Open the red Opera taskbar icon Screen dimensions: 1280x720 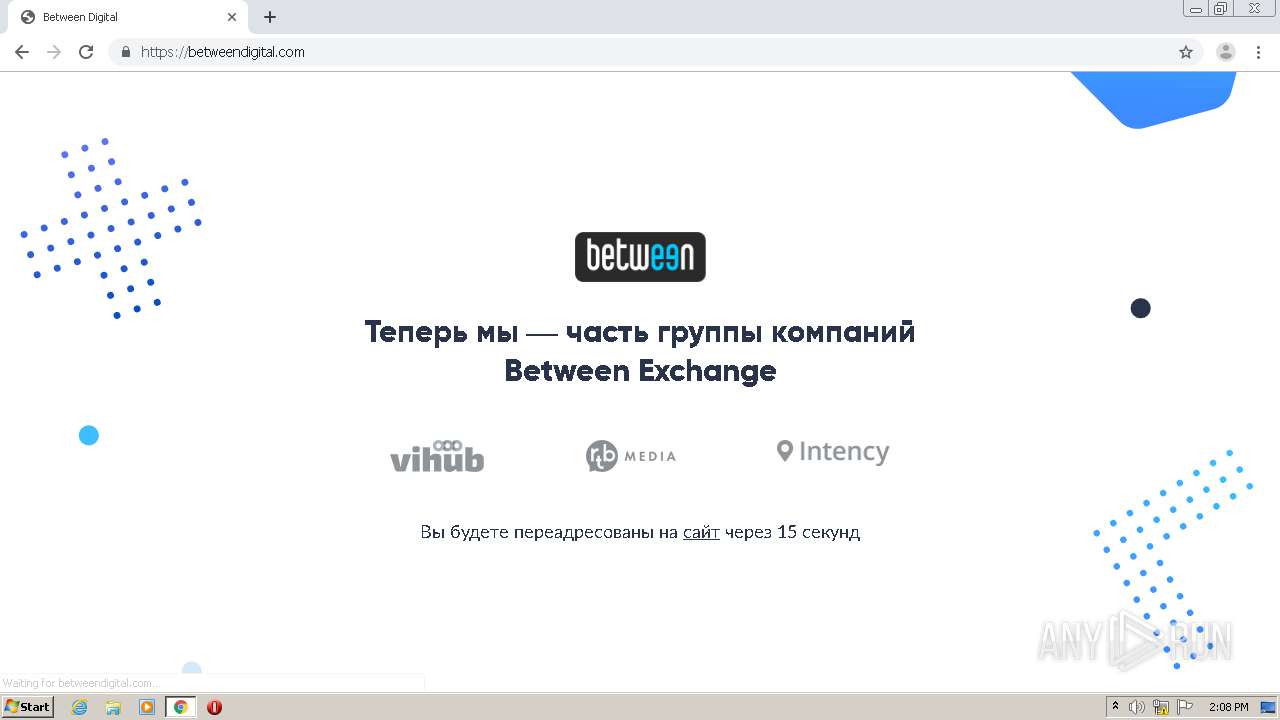pyautogui.click(x=214, y=707)
